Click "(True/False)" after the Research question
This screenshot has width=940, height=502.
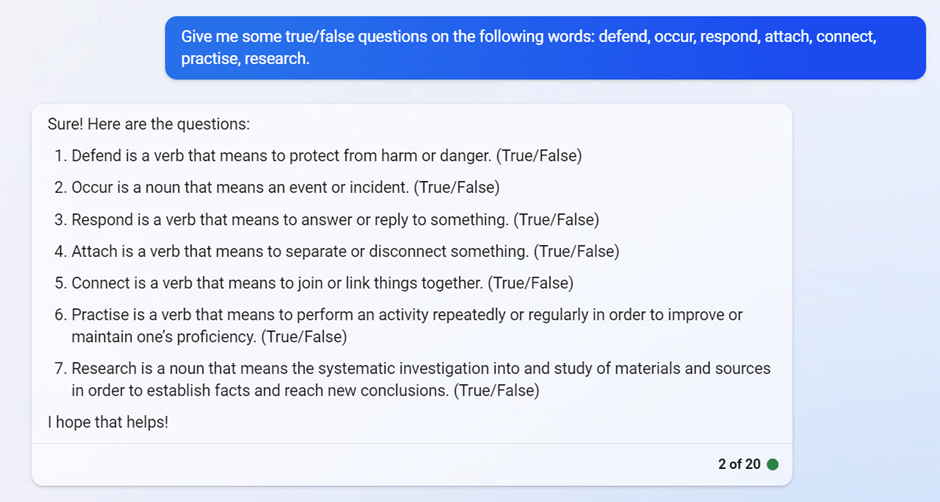[x=496, y=391]
